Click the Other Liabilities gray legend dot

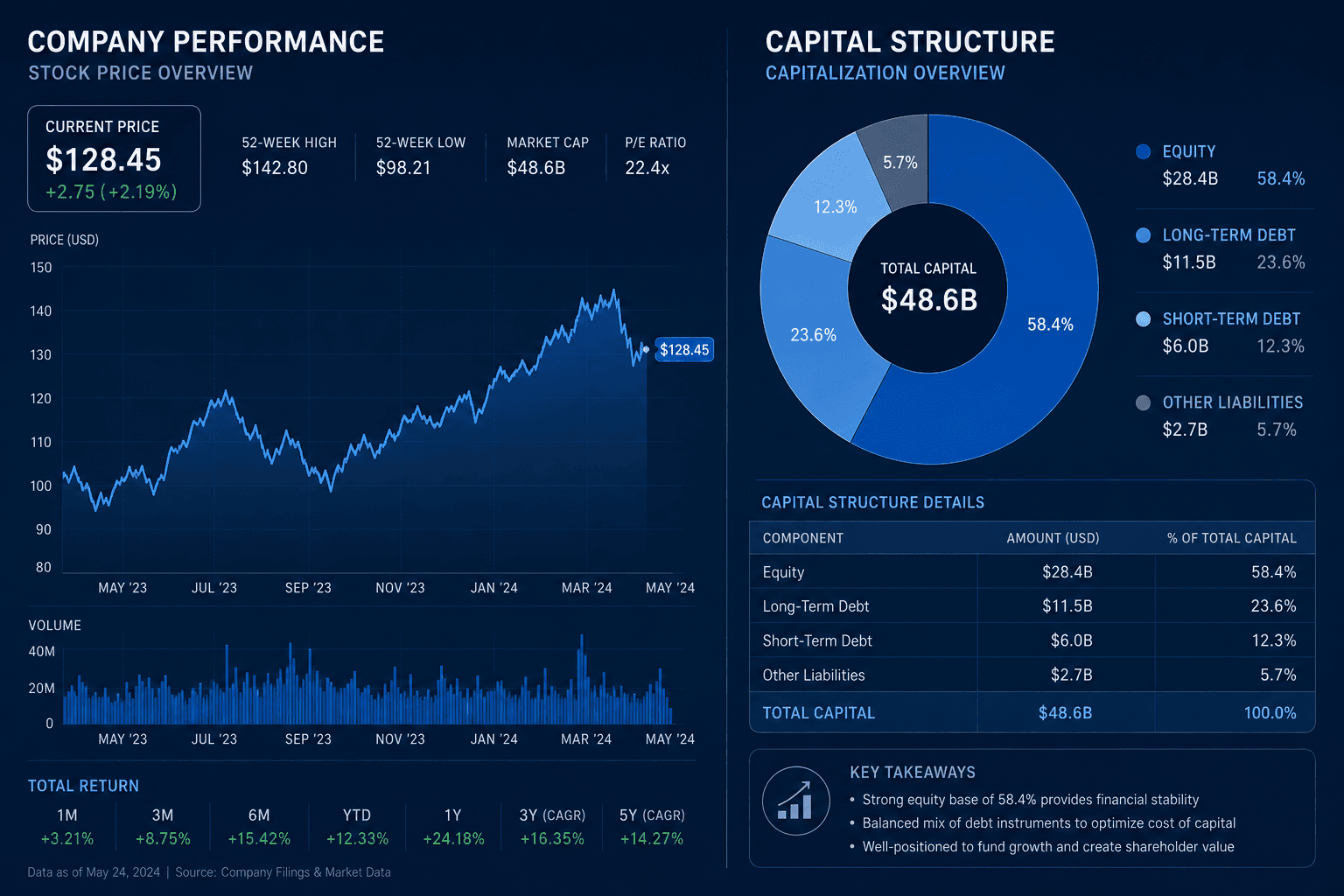(1143, 402)
